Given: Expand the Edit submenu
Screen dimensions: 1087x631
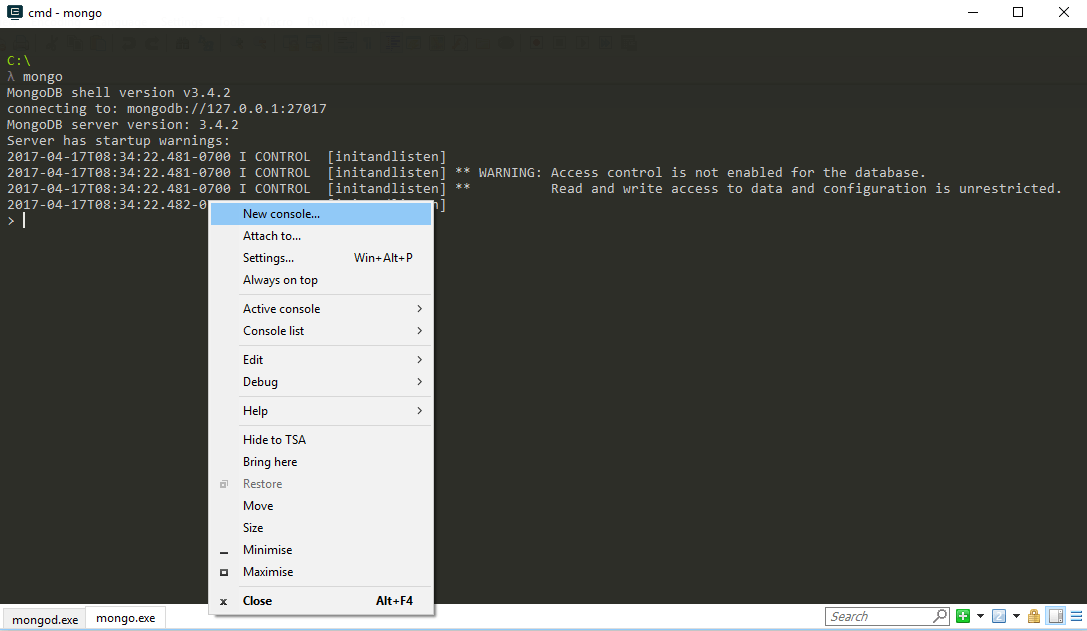Looking at the screenshot, I should coord(321,360).
